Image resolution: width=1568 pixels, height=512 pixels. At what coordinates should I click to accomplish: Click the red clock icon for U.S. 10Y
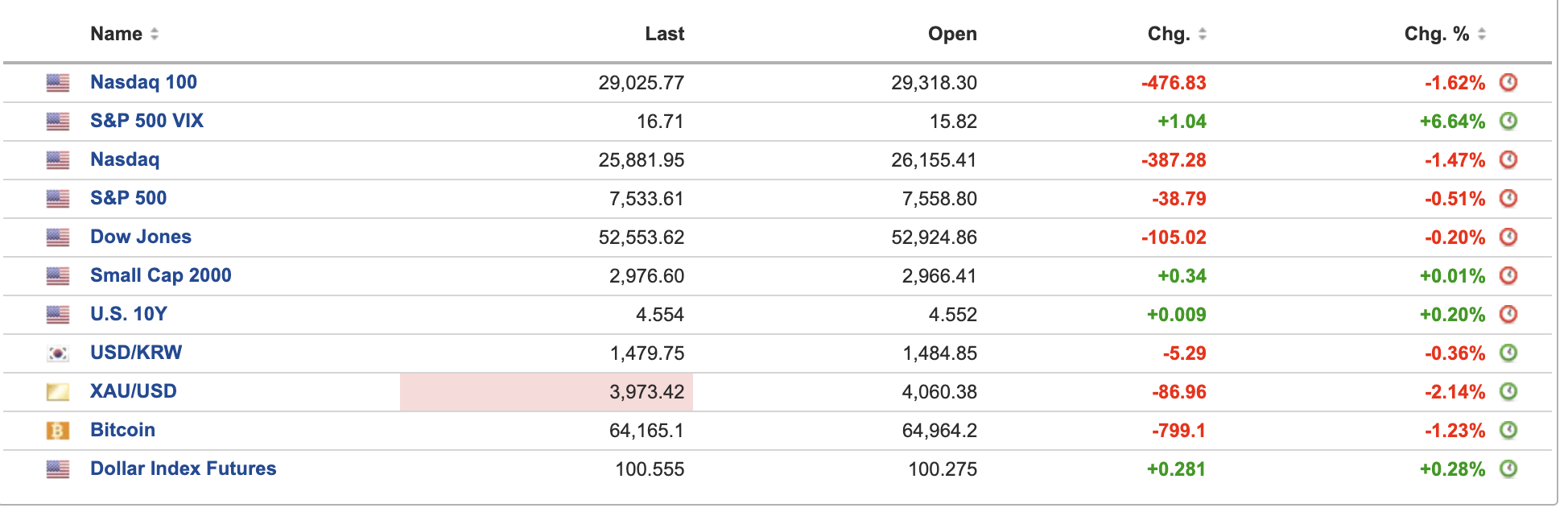click(1508, 314)
